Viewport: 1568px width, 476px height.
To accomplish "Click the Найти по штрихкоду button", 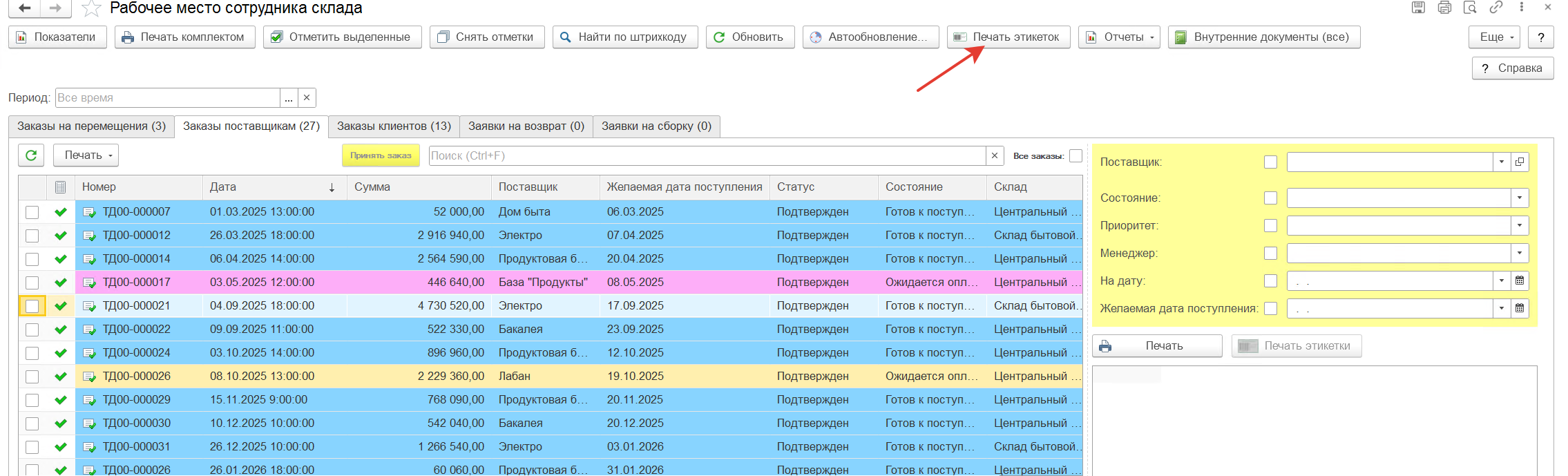I will pos(625,37).
